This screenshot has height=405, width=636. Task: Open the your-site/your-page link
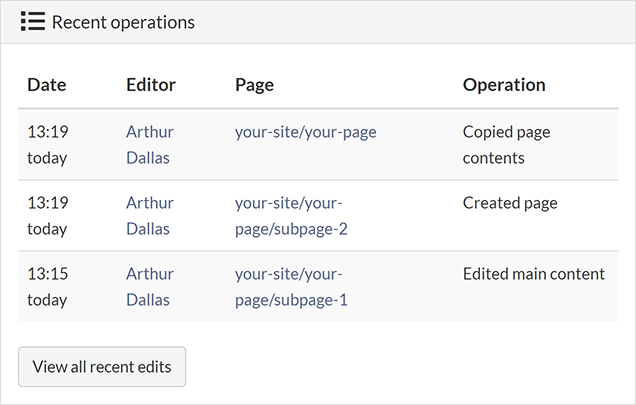coord(305,132)
